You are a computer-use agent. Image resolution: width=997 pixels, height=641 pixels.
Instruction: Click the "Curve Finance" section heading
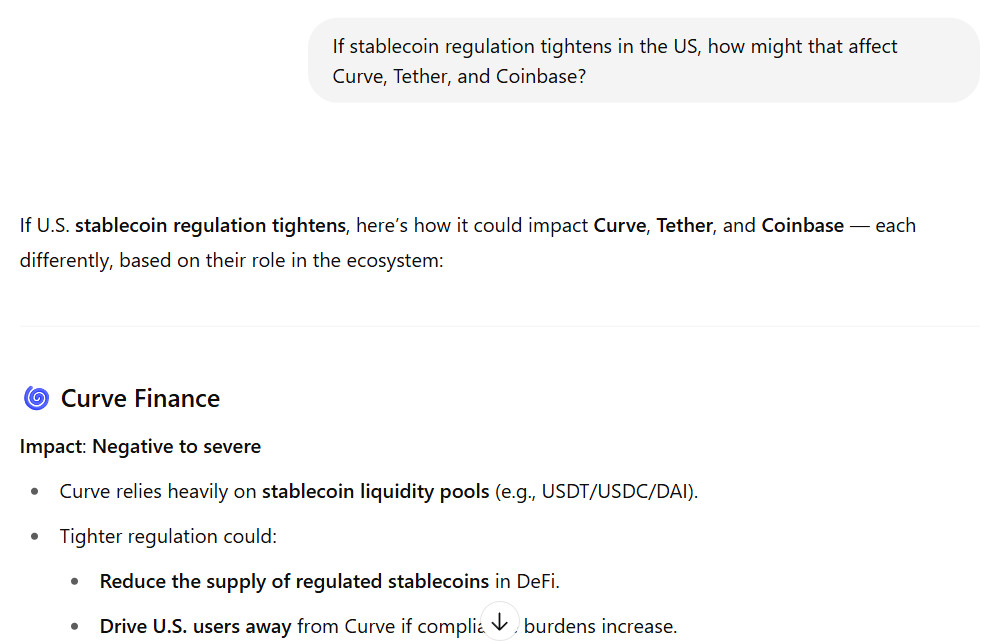[140, 398]
